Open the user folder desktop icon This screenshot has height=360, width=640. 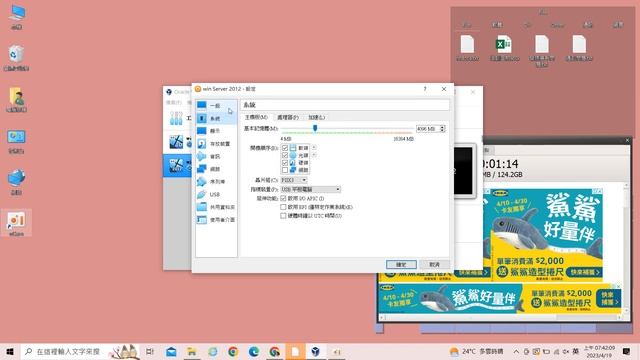point(16,99)
